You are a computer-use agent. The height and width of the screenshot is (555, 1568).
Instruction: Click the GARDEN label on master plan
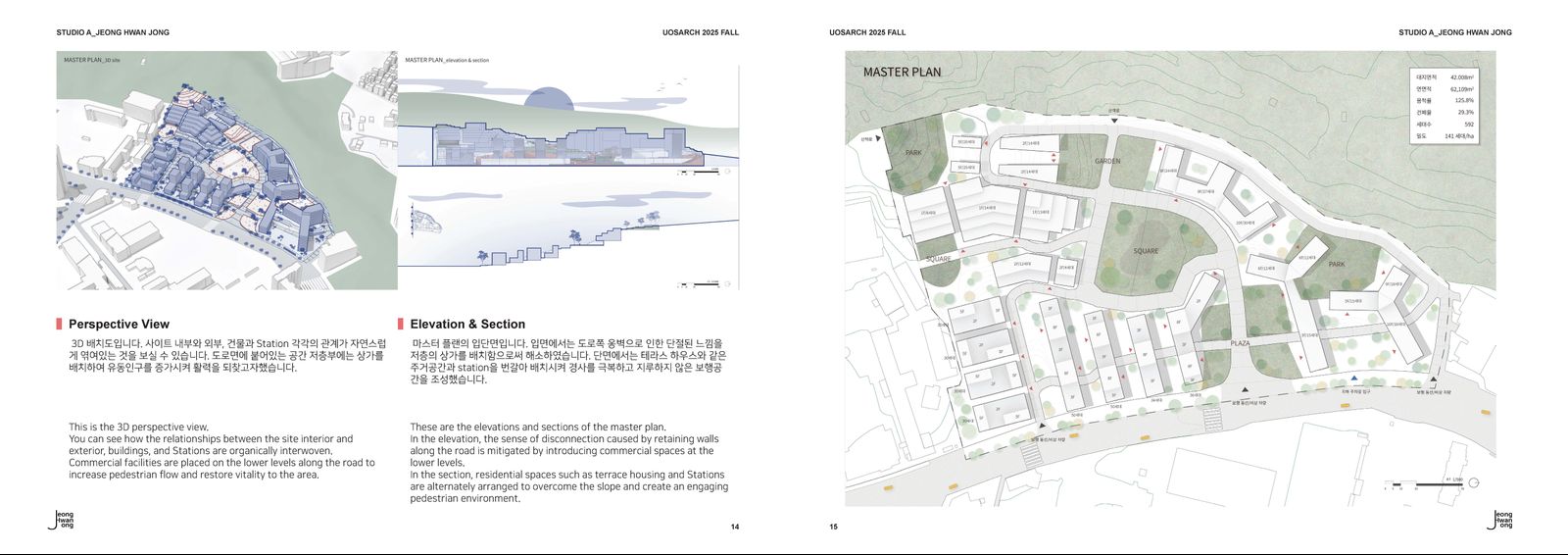coord(1107,161)
